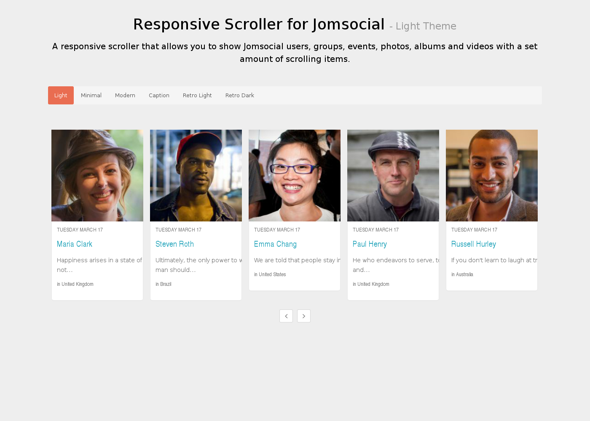Click 'in United States' location text
The height and width of the screenshot is (421, 590).
(x=270, y=274)
